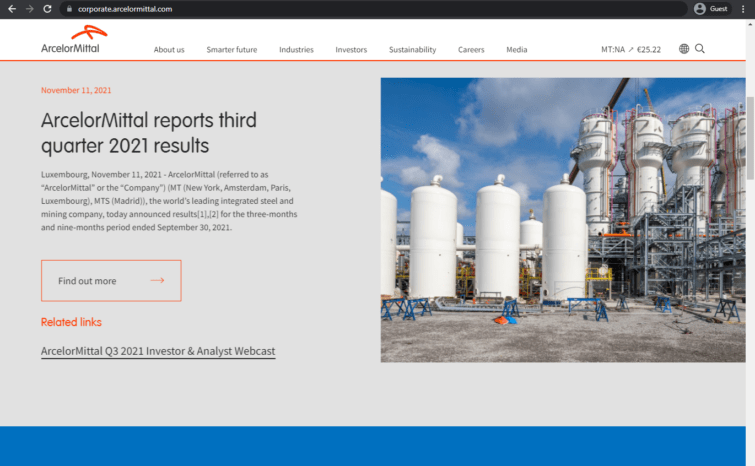Click the November 11, 2021 date
The image size is (755, 466).
point(76,90)
